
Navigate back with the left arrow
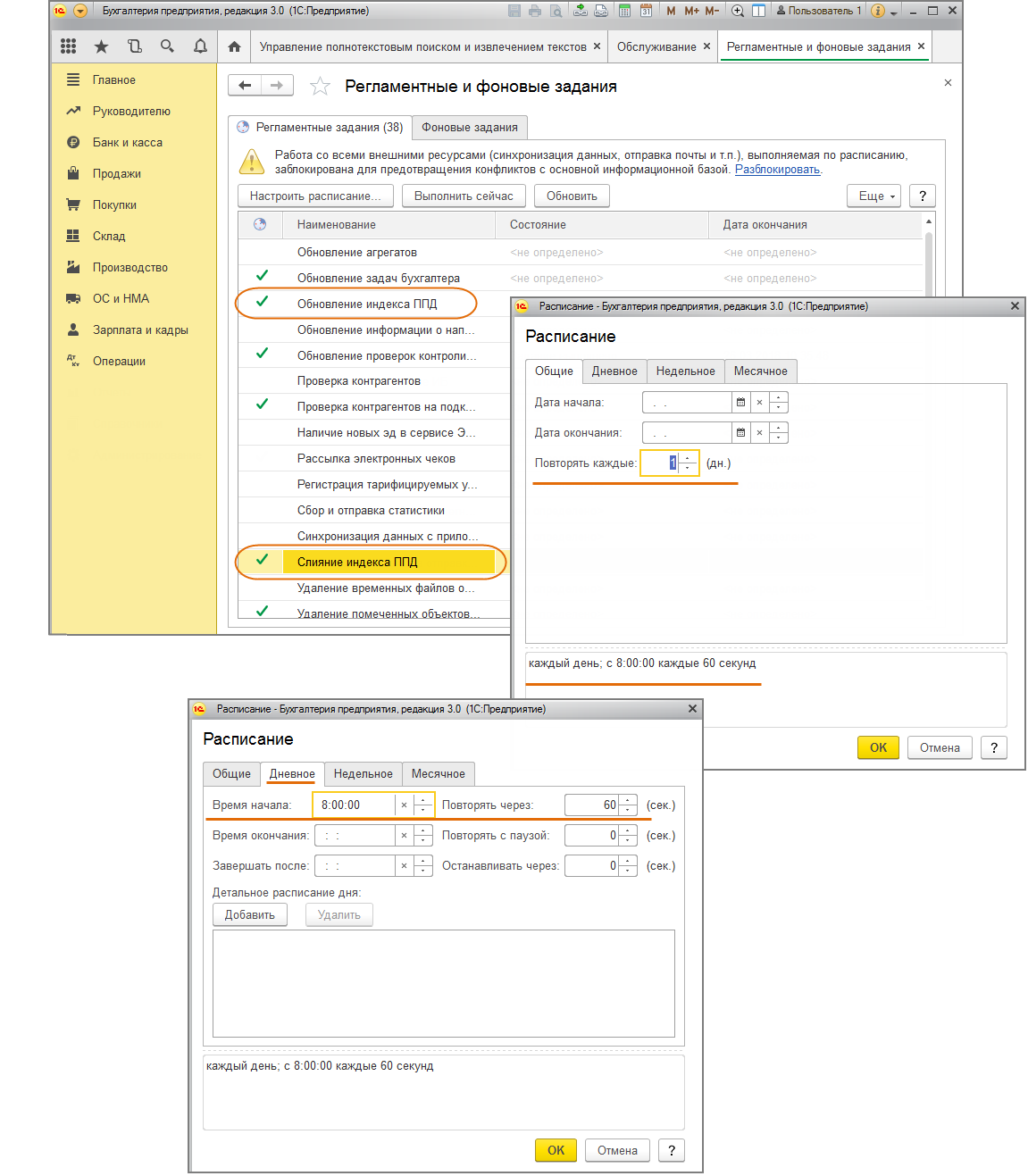click(x=245, y=85)
